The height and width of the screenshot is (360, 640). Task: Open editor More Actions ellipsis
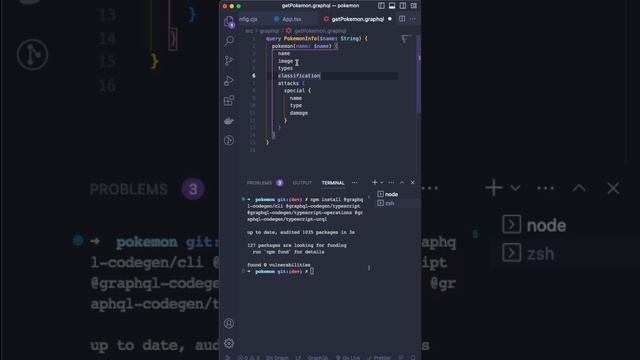point(413,19)
